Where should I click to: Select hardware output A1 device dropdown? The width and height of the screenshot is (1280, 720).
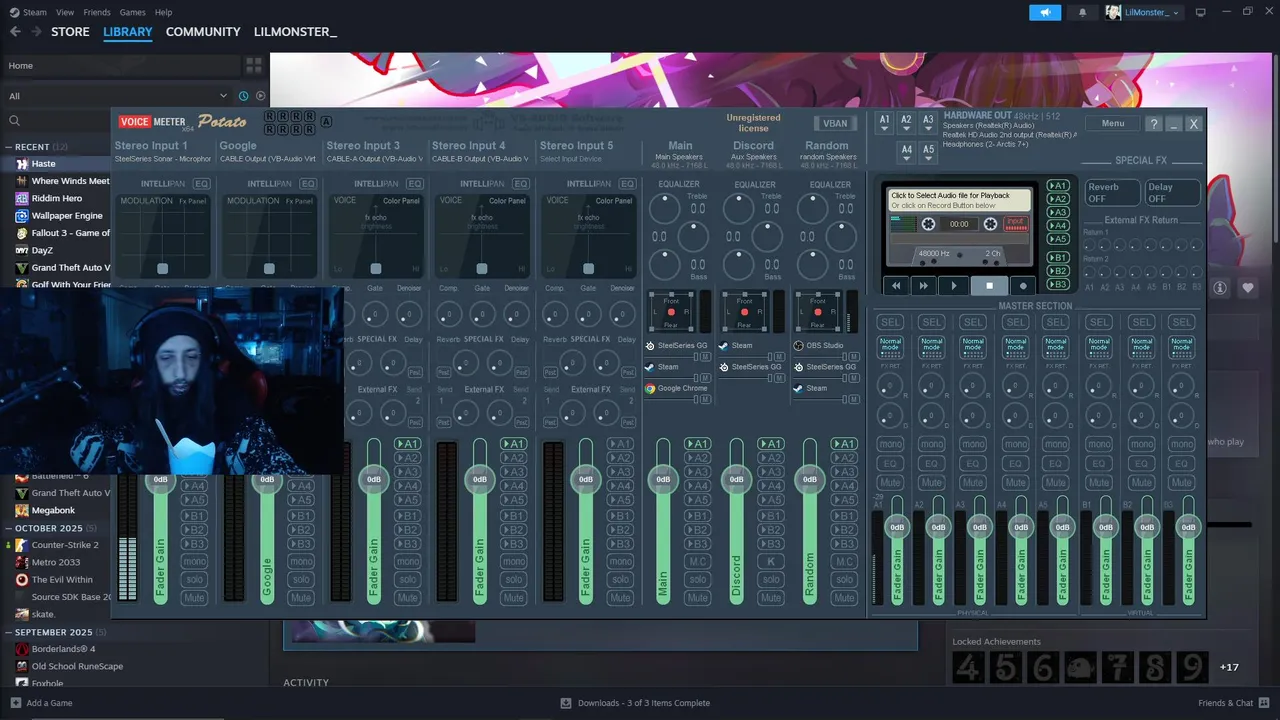coord(884,122)
